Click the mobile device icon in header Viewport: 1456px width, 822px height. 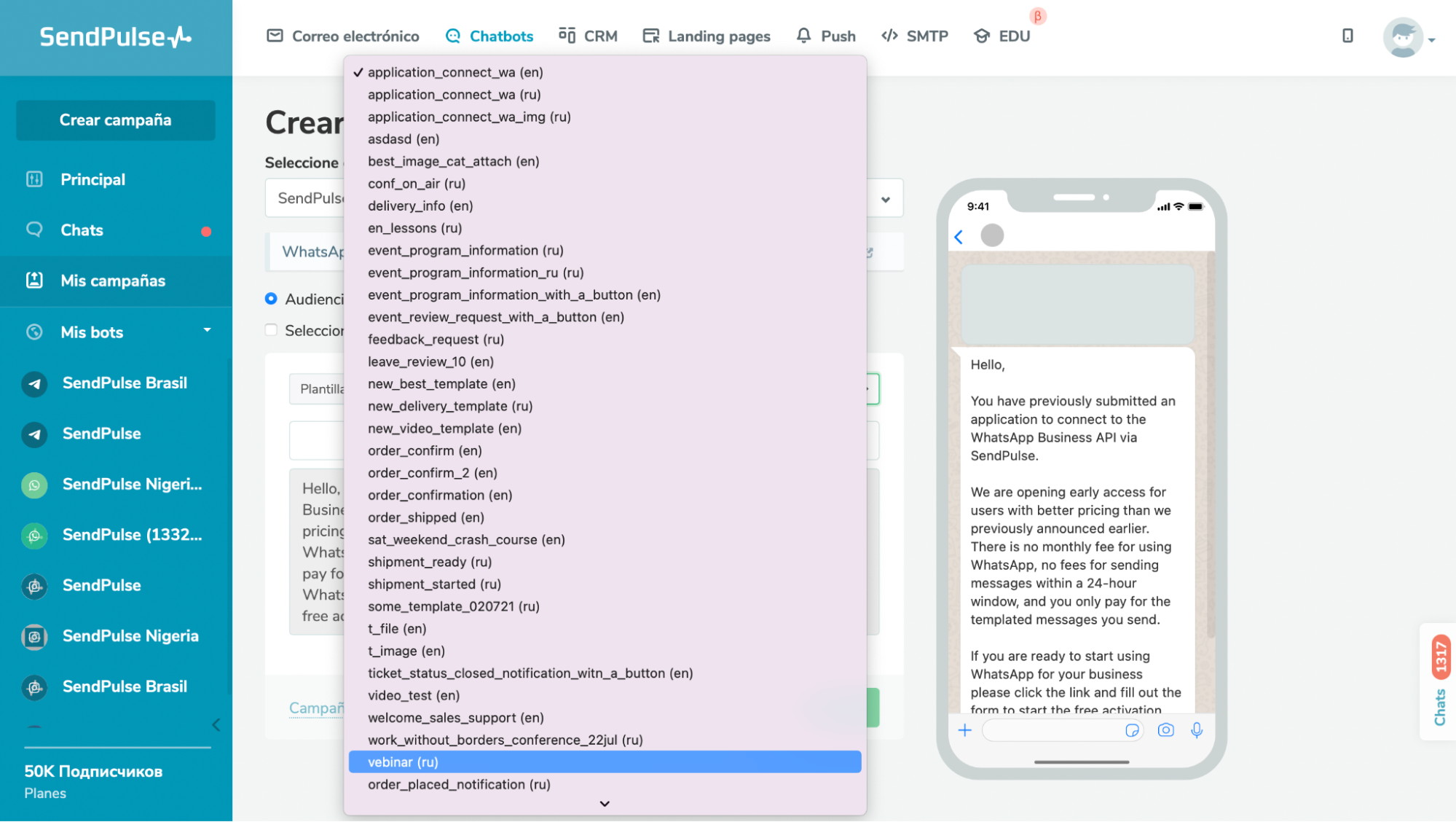[x=1347, y=36]
